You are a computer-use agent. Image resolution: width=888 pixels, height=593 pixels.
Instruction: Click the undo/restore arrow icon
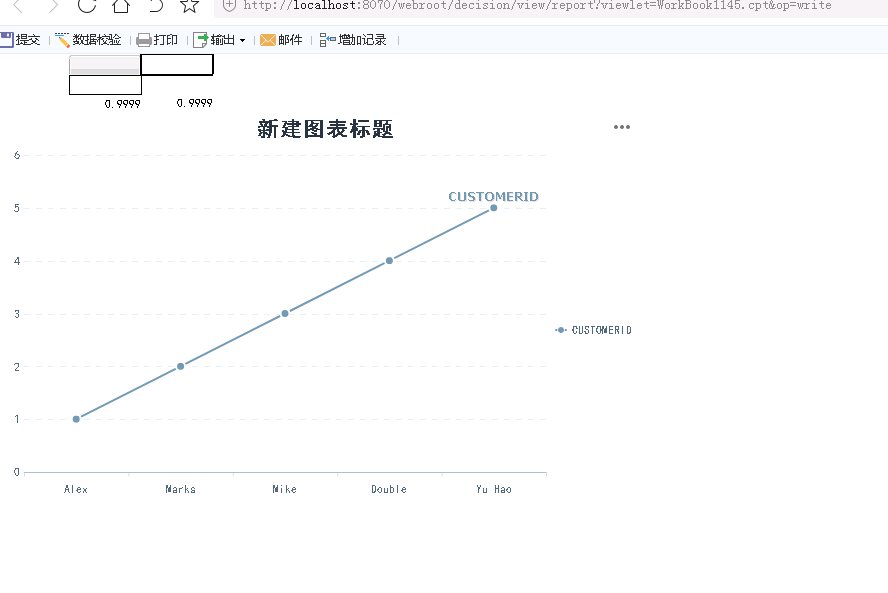(156, 6)
